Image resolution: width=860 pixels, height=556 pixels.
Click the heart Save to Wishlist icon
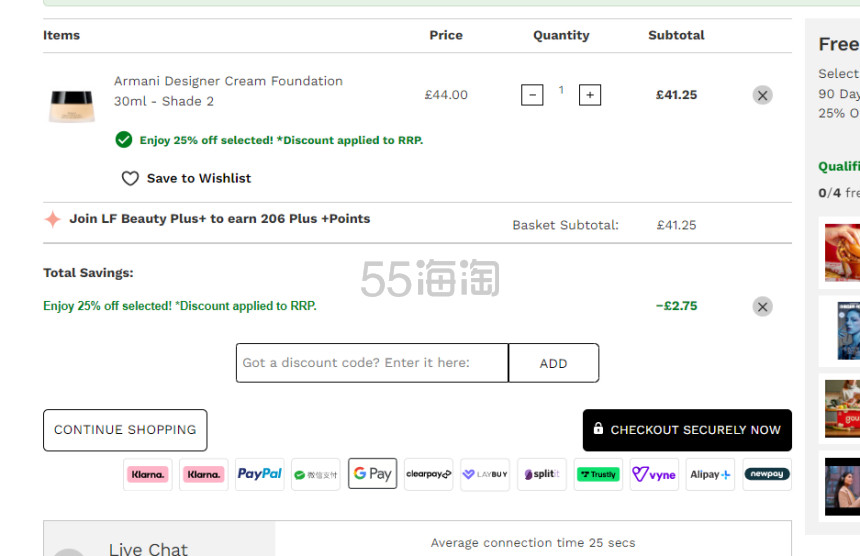(130, 178)
